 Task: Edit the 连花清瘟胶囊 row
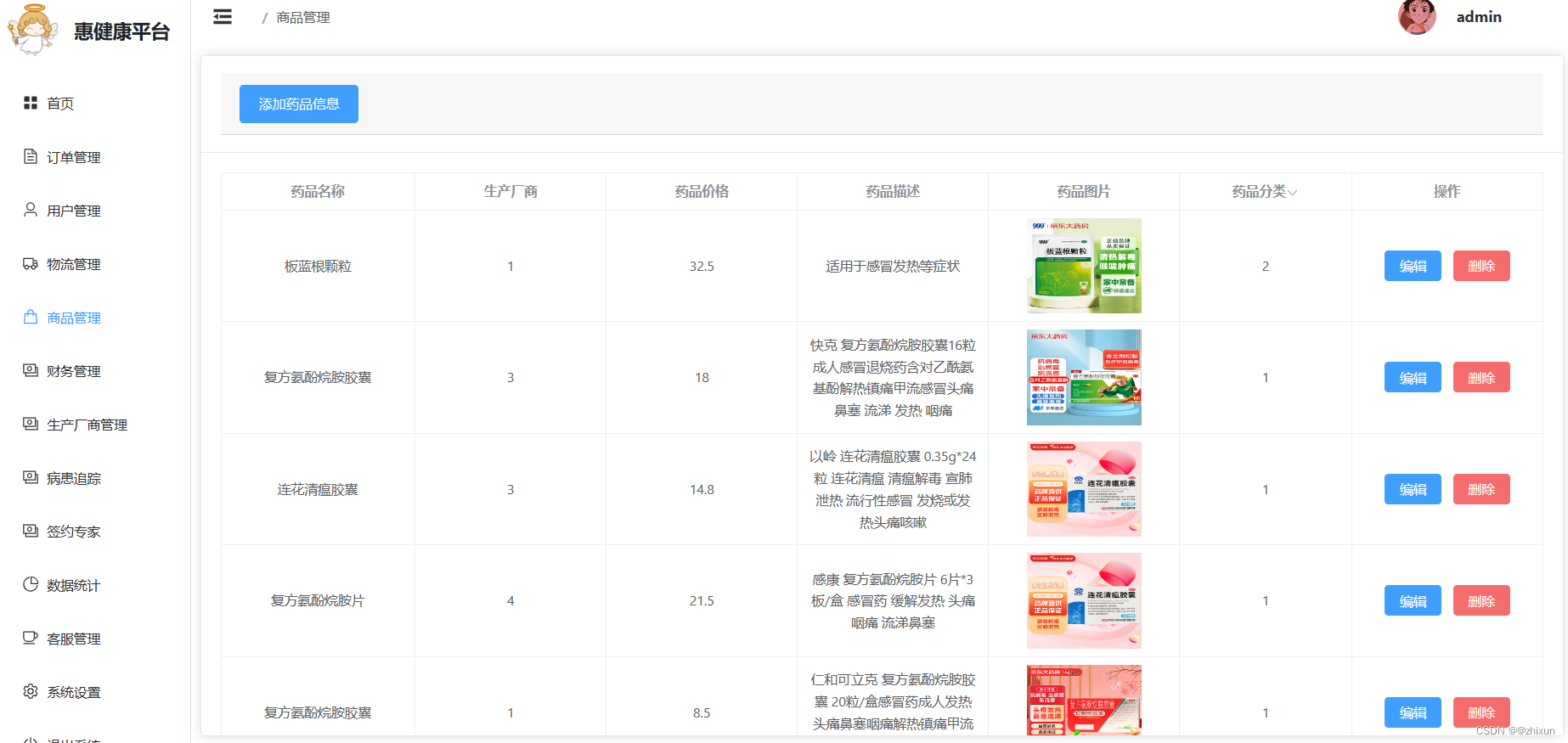(x=1413, y=489)
